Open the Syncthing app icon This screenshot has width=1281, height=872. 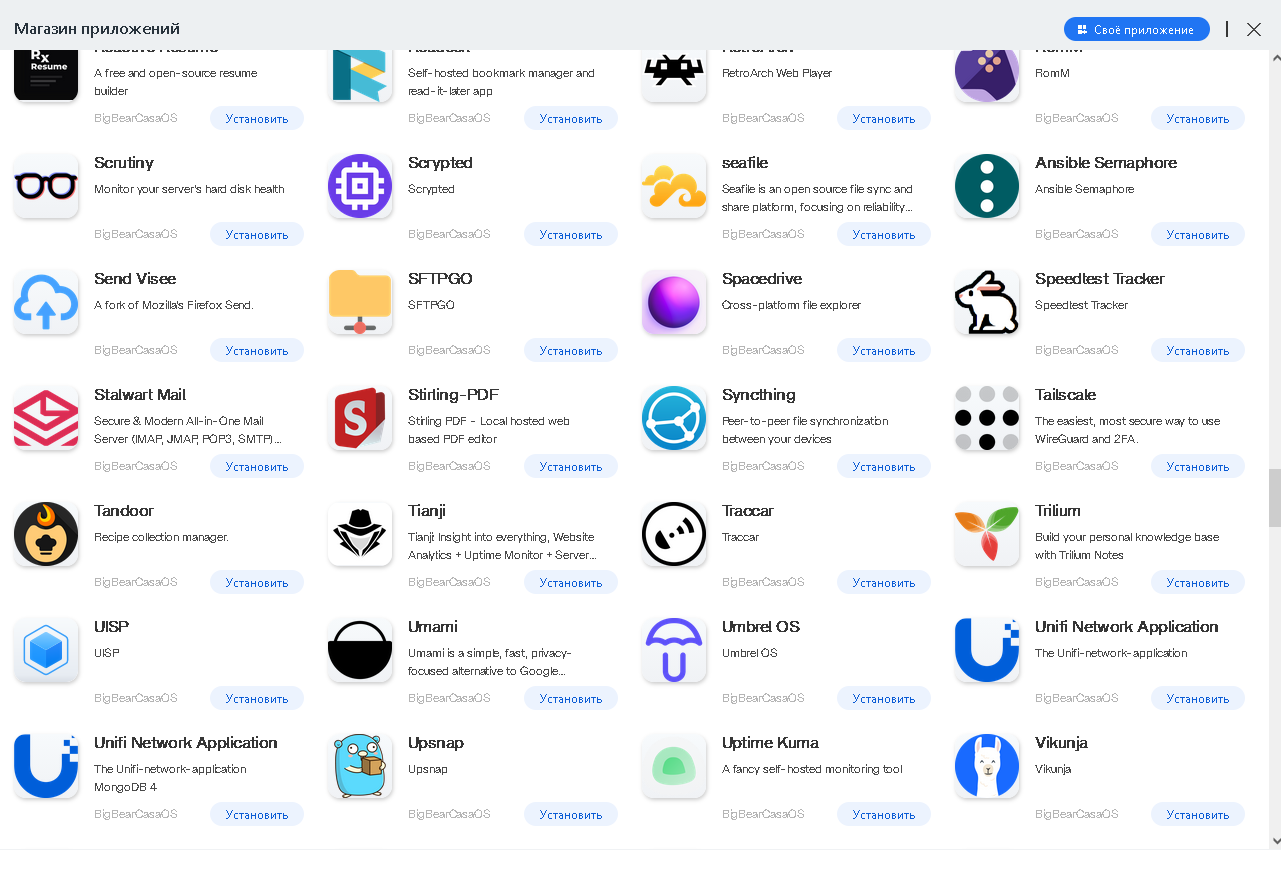tap(674, 418)
